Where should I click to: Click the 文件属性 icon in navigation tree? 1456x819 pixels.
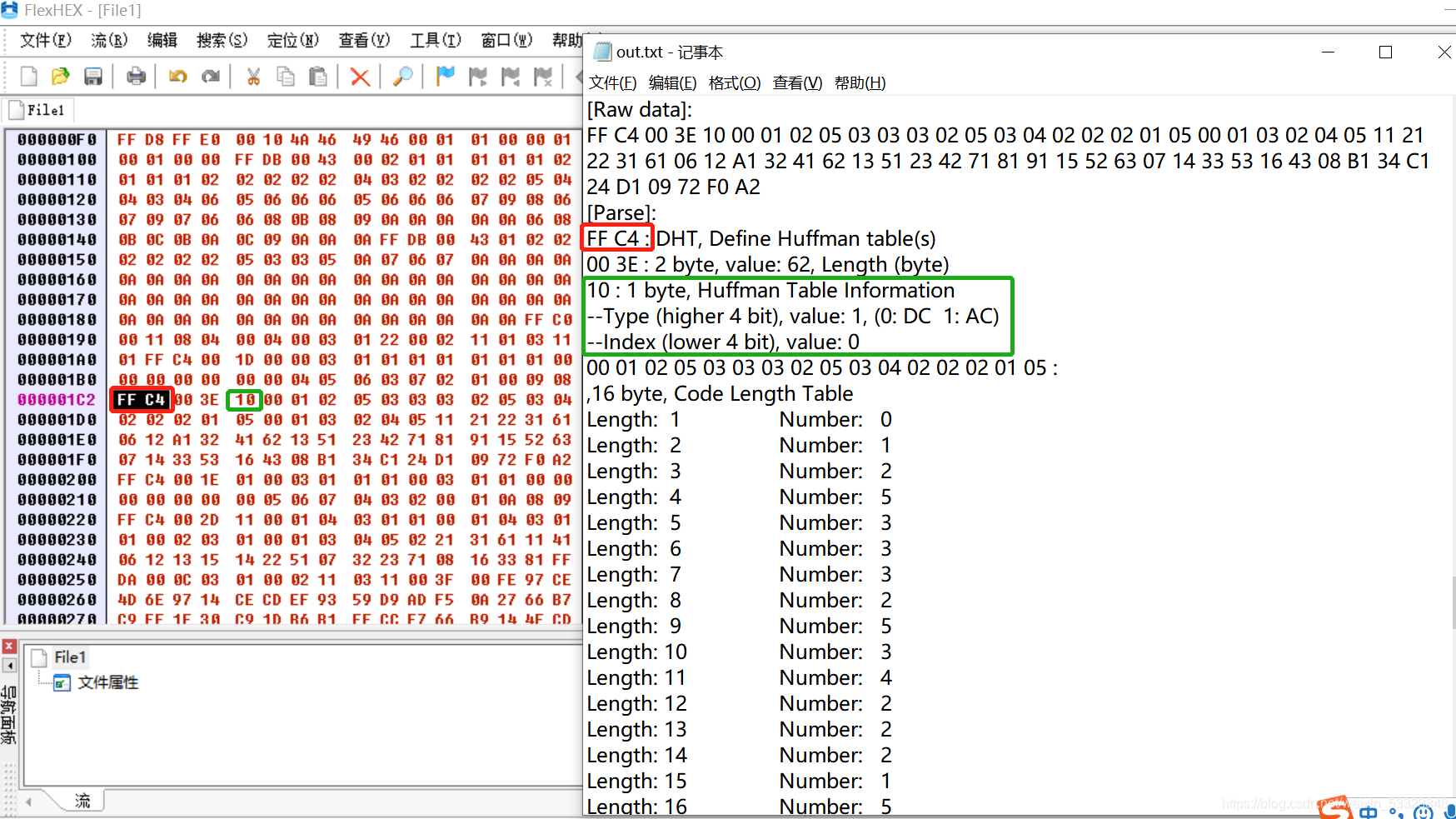coord(62,683)
